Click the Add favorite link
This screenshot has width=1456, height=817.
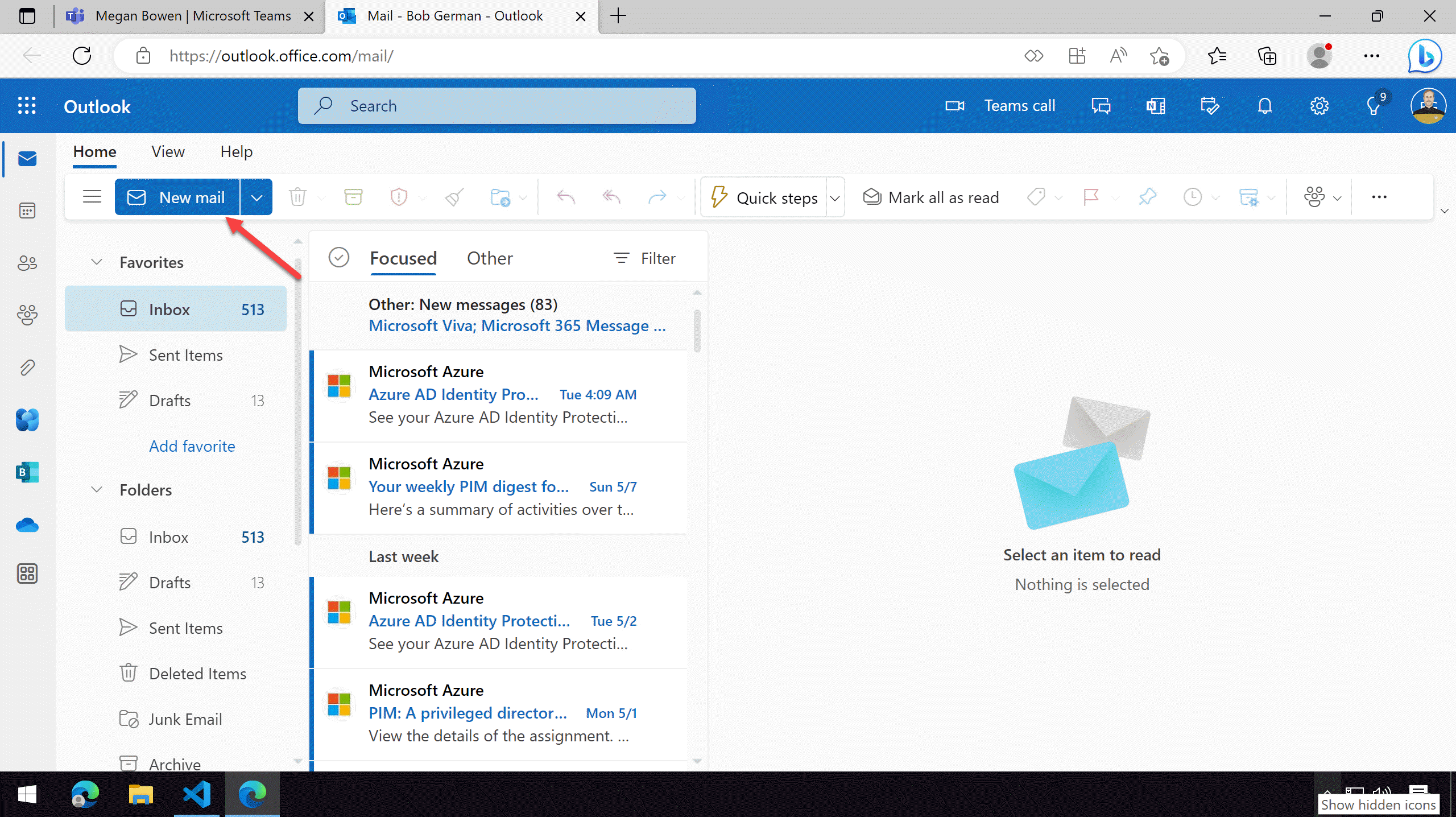click(192, 446)
